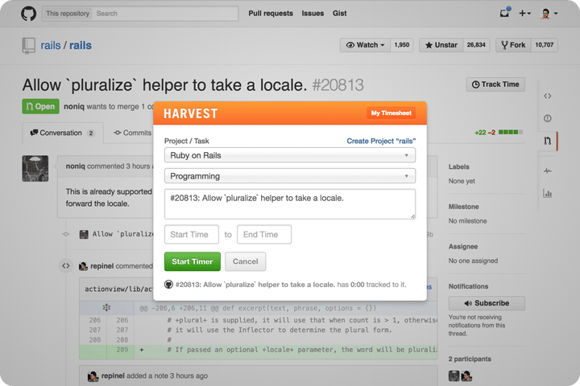Screen dimensions: 580x386
Task: Click the Fork button
Action: (513, 45)
